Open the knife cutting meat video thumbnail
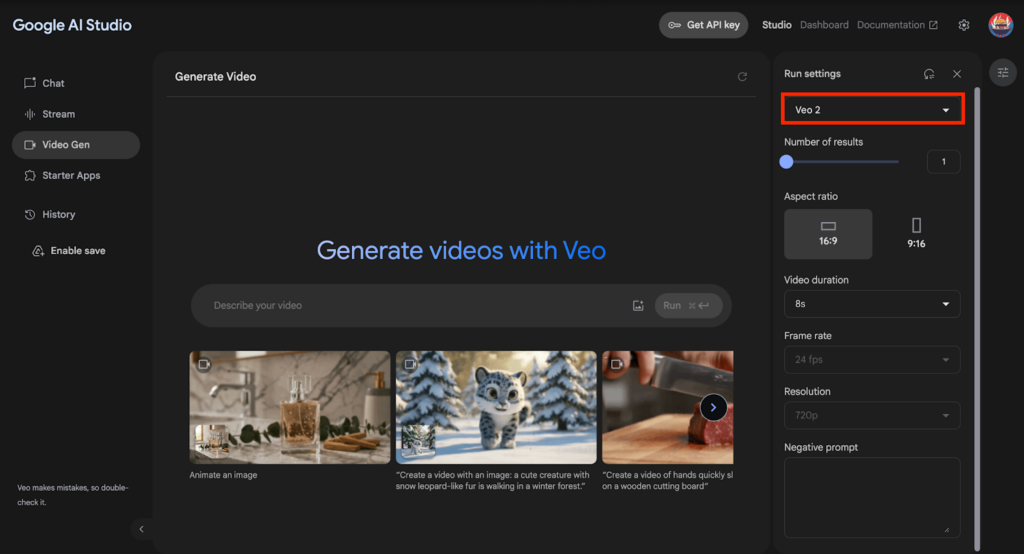The width and height of the screenshot is (1024, 554). click(667, 407)
